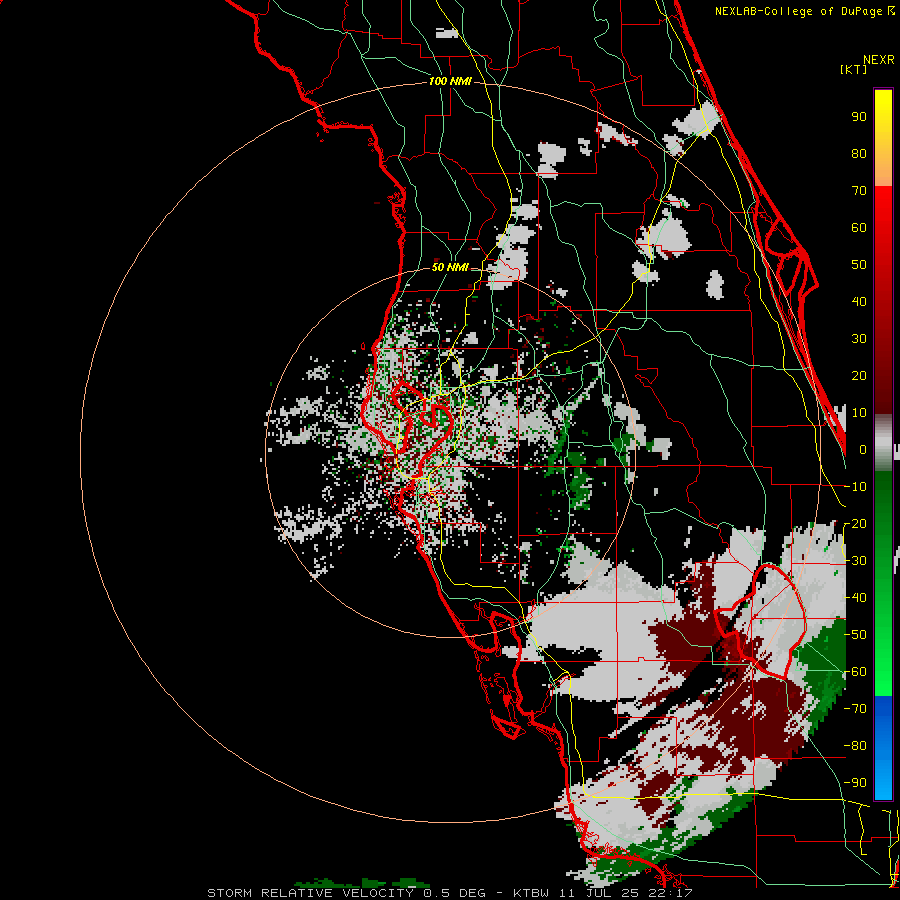This screenshot has height=900, width=900.
Task: Select the -70 value on velocity scale
Action: (x=855, y=709)
